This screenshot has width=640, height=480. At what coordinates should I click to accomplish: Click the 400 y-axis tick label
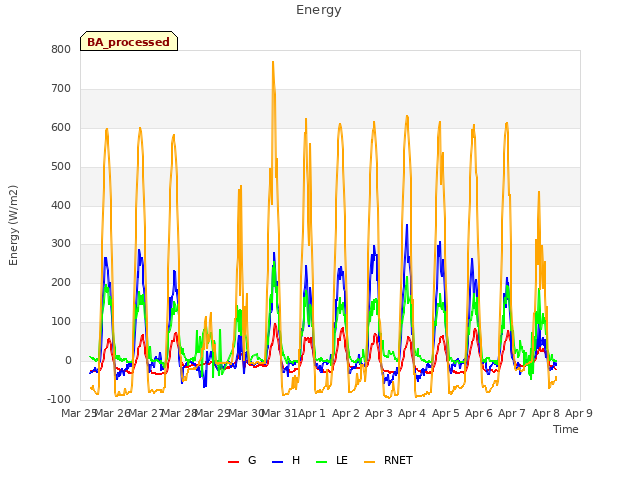pyautogui.click(x=61, y=205)
